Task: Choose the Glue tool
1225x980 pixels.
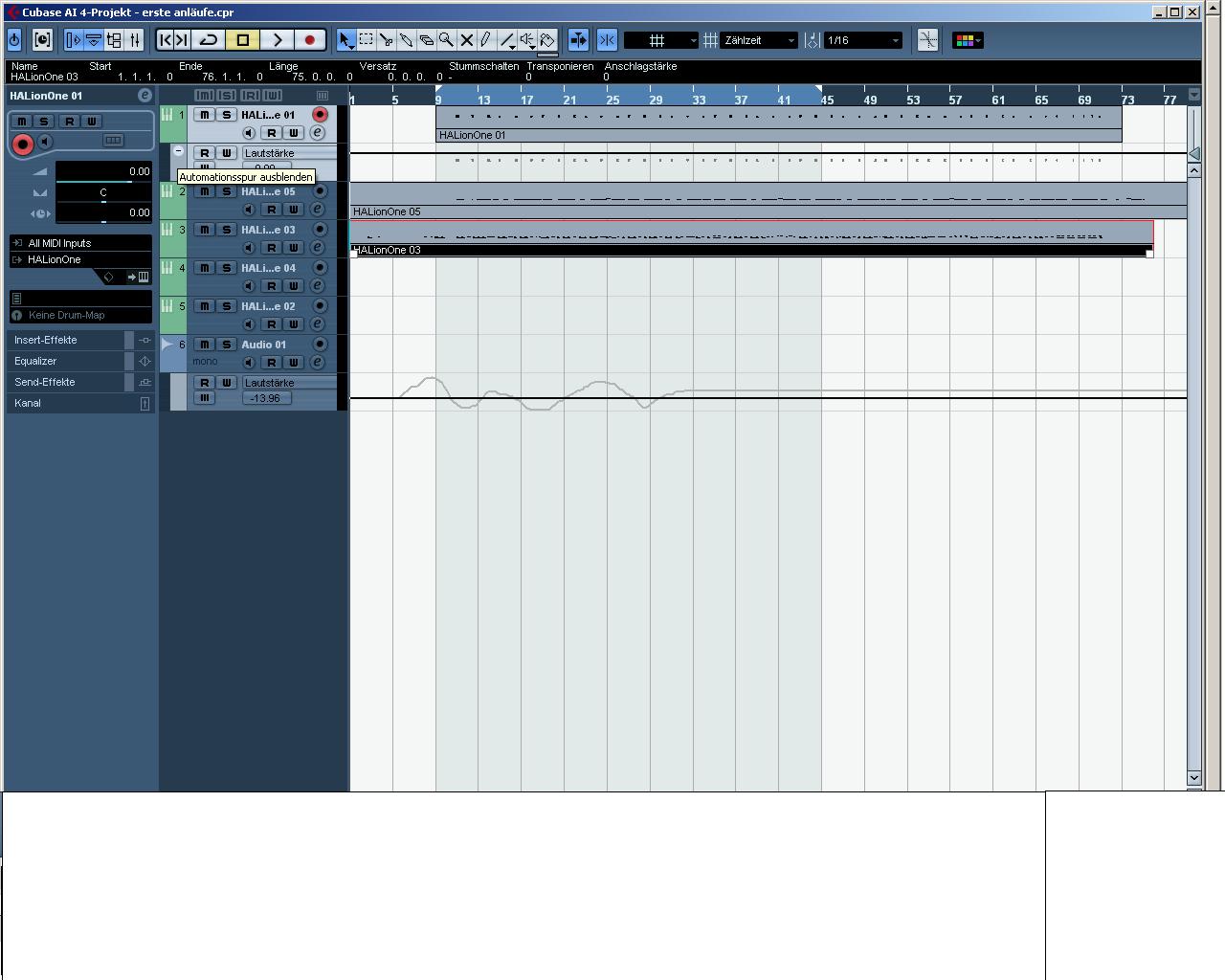Action: tap(406, 40)
